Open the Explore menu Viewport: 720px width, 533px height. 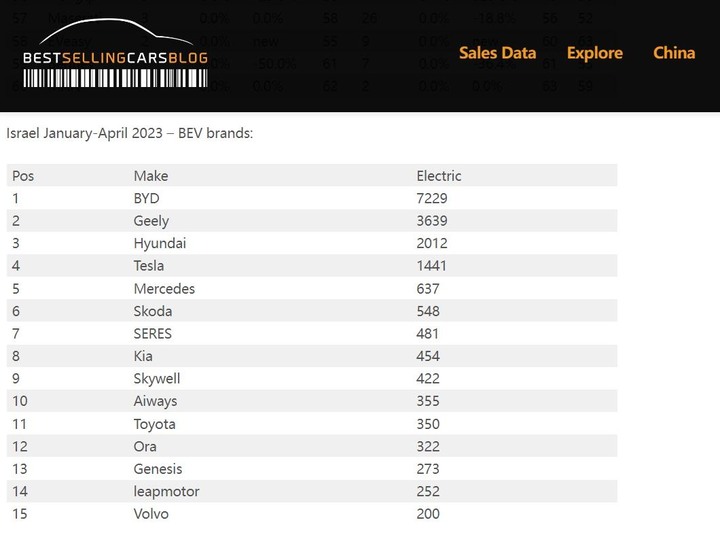(x=595, y=53)
